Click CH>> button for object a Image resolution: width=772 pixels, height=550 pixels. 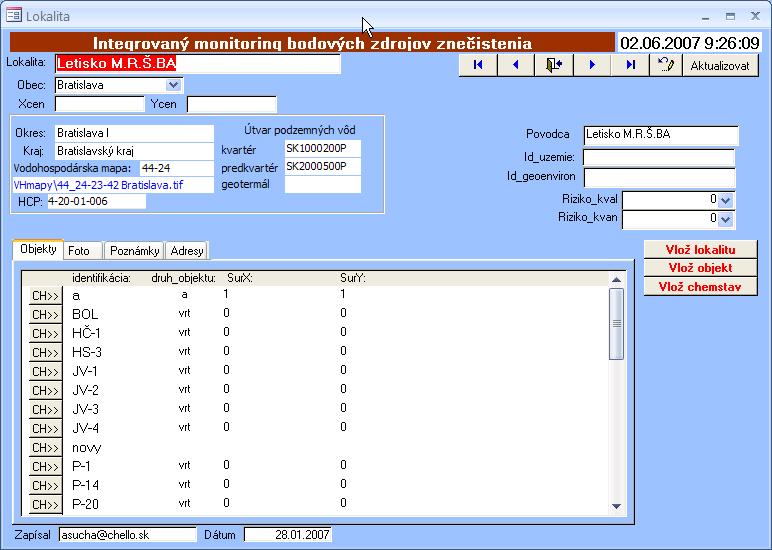pyautogui.click(x=45, y=296)
